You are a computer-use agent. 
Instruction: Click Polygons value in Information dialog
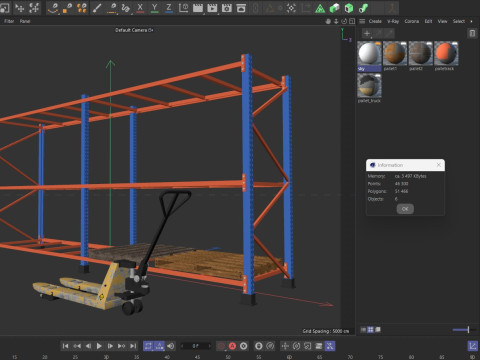[x=401, y=191]
